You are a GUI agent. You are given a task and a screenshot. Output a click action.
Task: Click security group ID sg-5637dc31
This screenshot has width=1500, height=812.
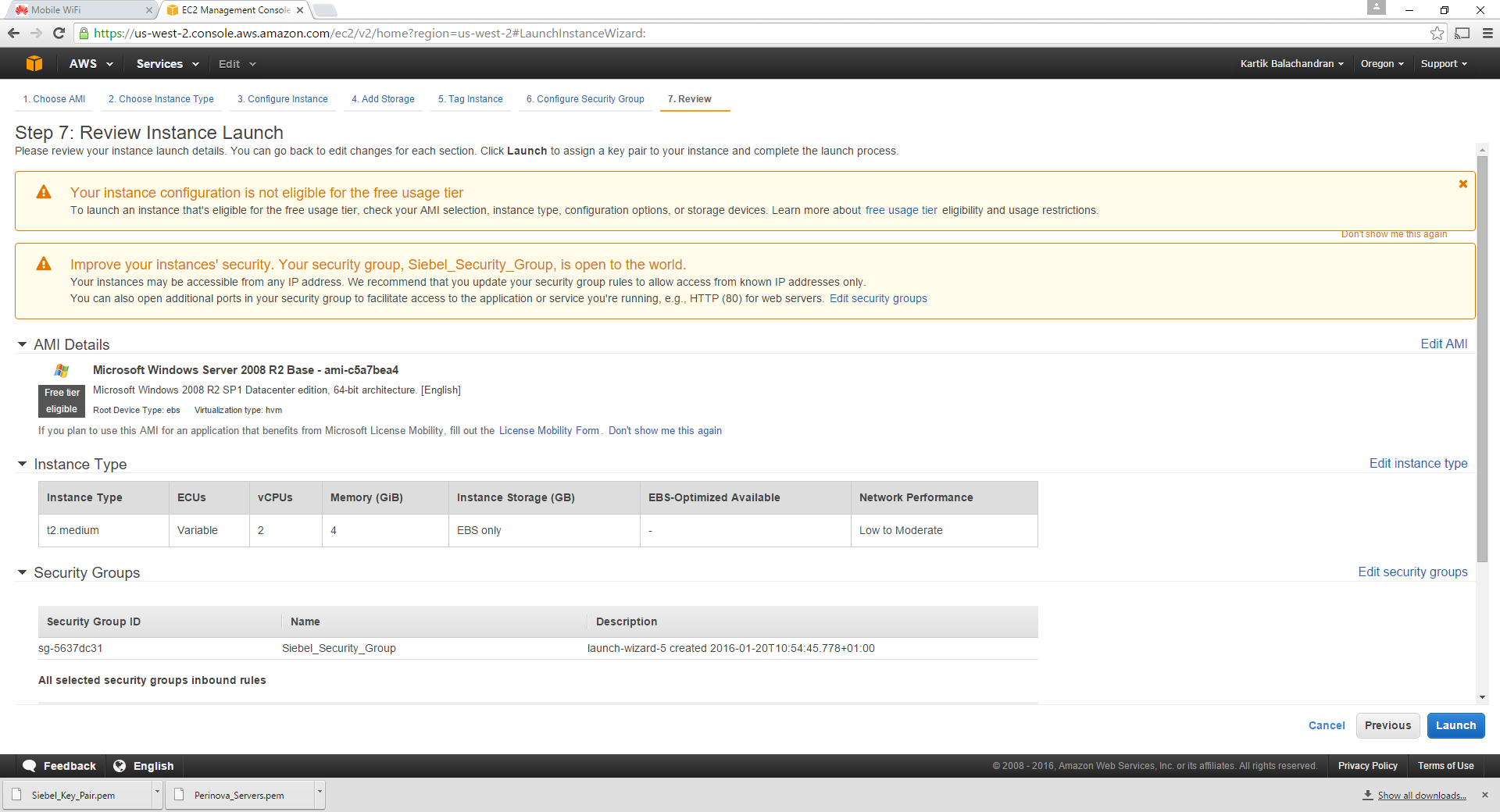[x=70, y=648]
